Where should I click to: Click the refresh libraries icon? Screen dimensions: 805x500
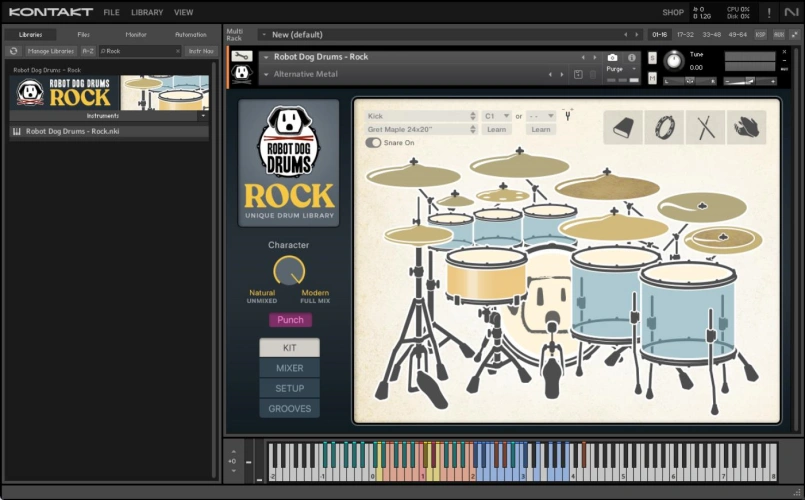click(x=14, y=50)
